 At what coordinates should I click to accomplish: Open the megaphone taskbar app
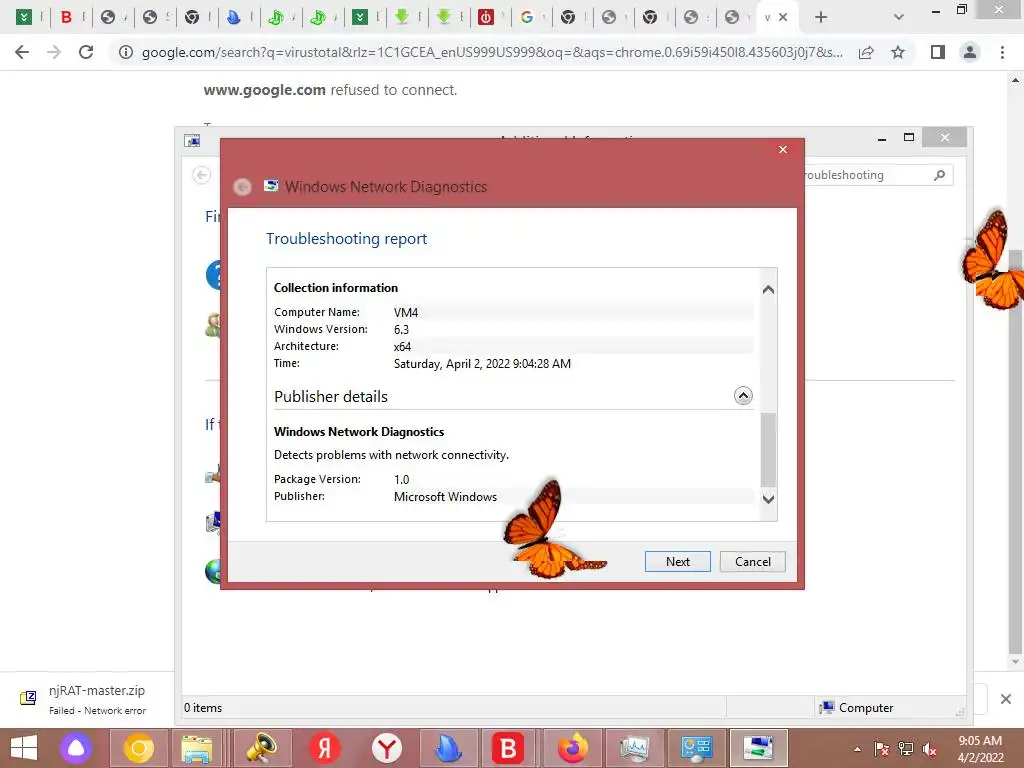(x=261, y=748)
